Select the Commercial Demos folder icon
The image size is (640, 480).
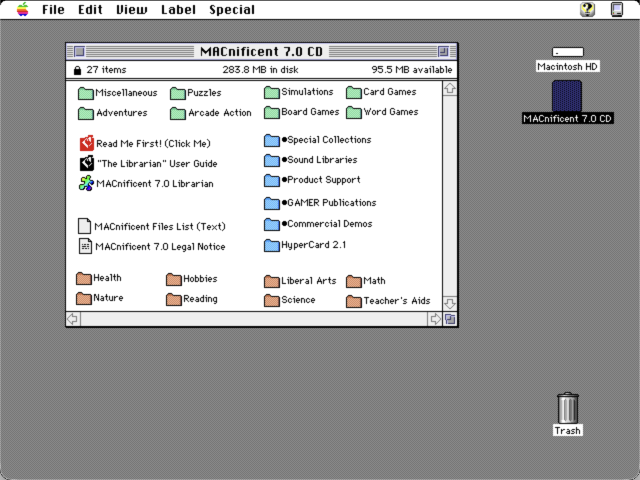pos(271,225)
